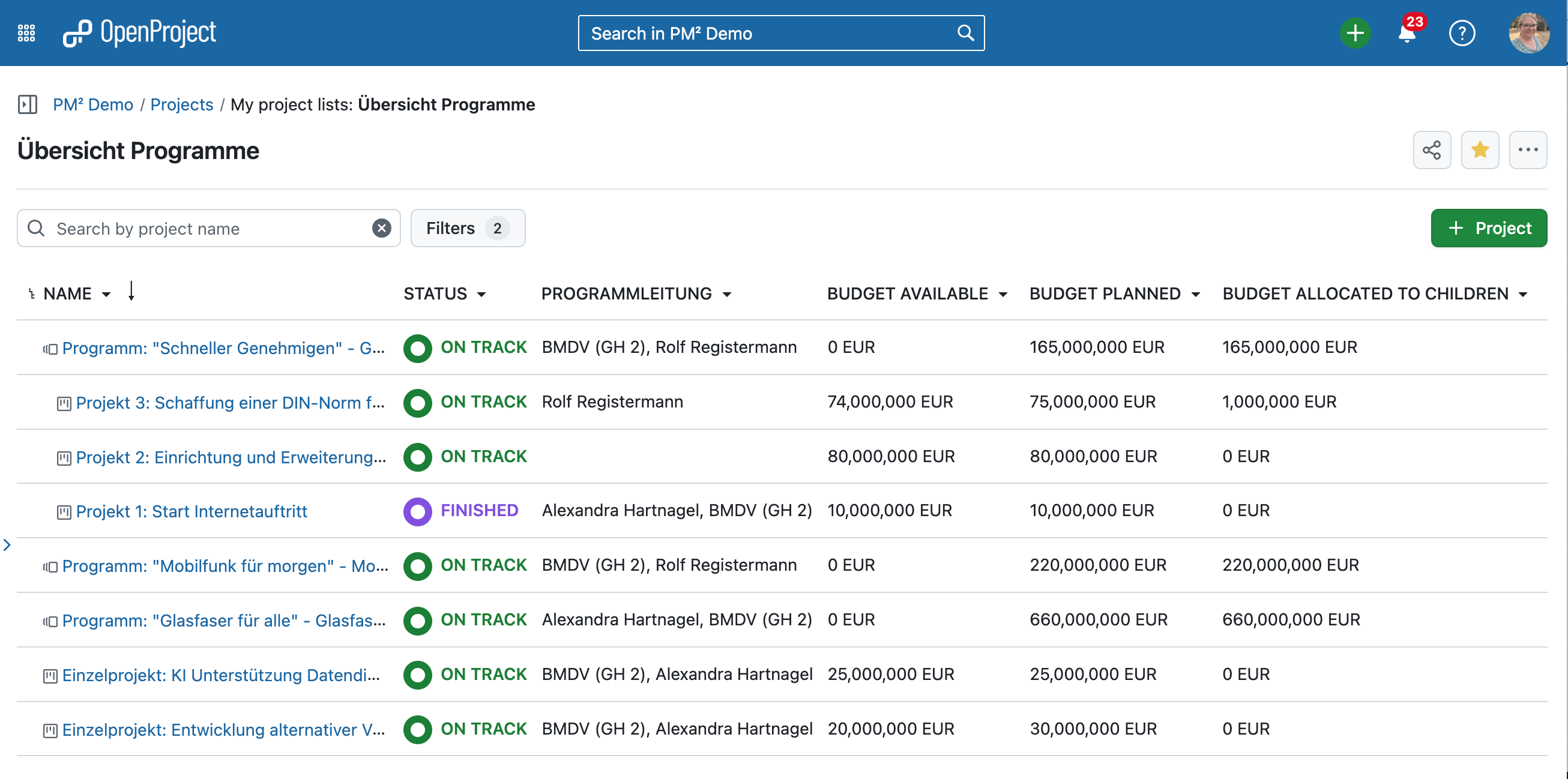Click the Filters button
1568x779 pixels.
(468, 228)
